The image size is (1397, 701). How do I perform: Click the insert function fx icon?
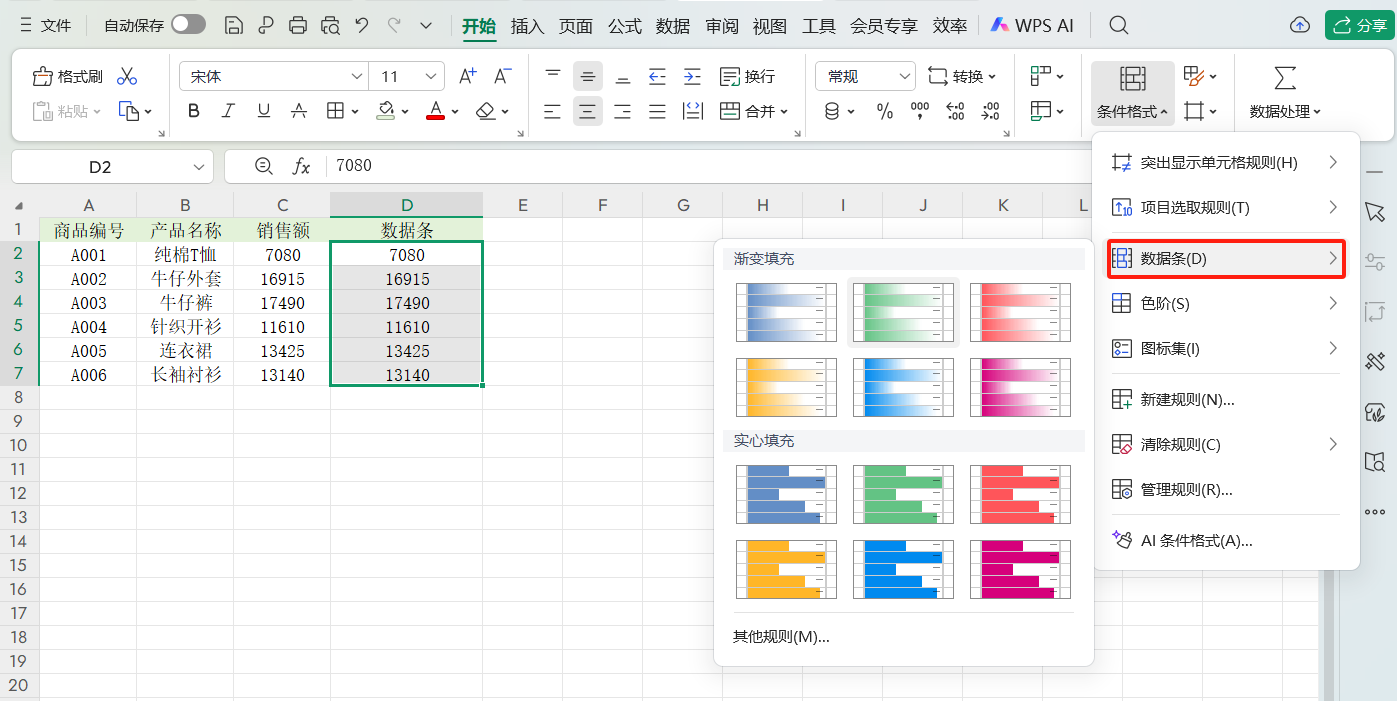[303, 166]
